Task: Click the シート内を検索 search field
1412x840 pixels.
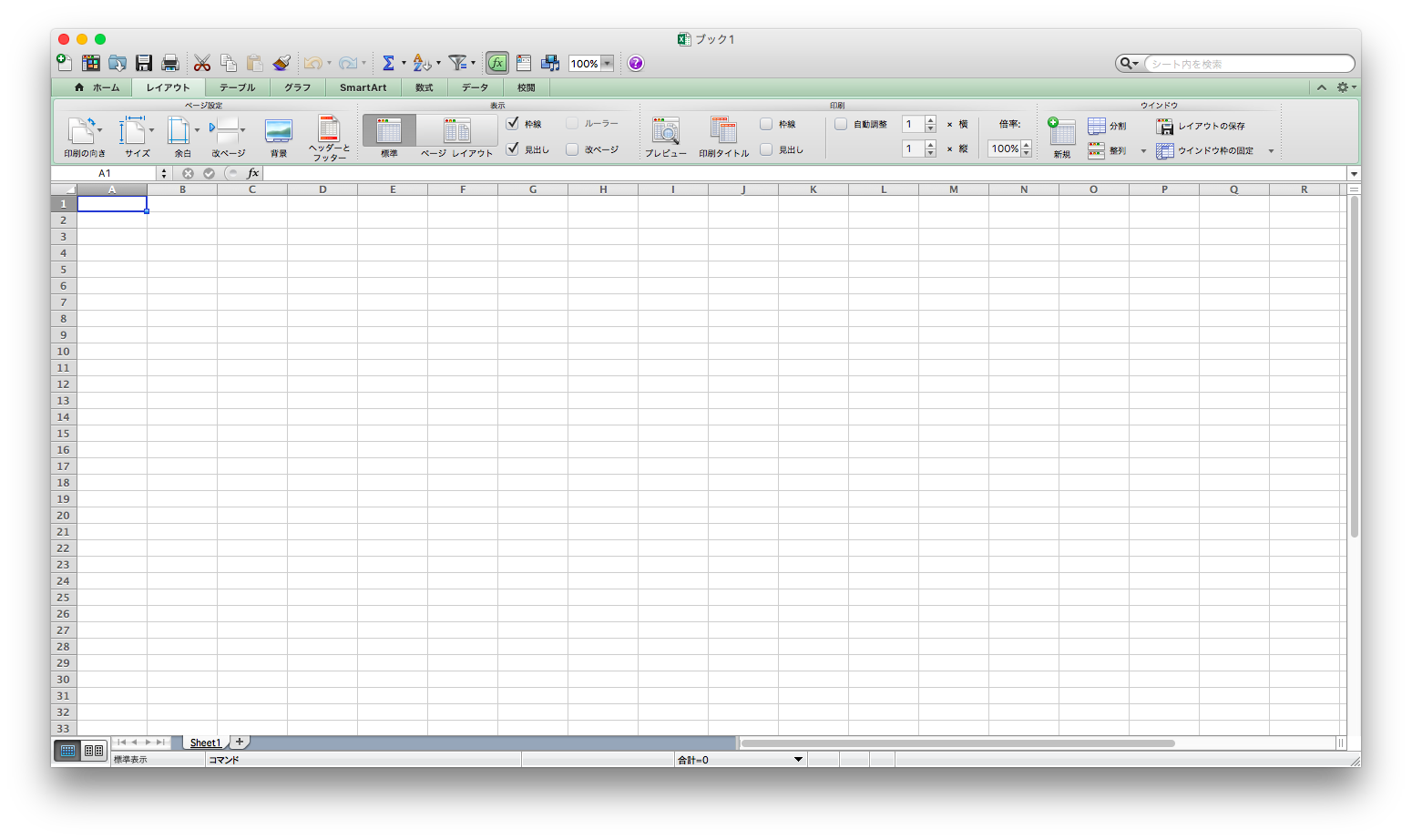Action: (1249, 64)
